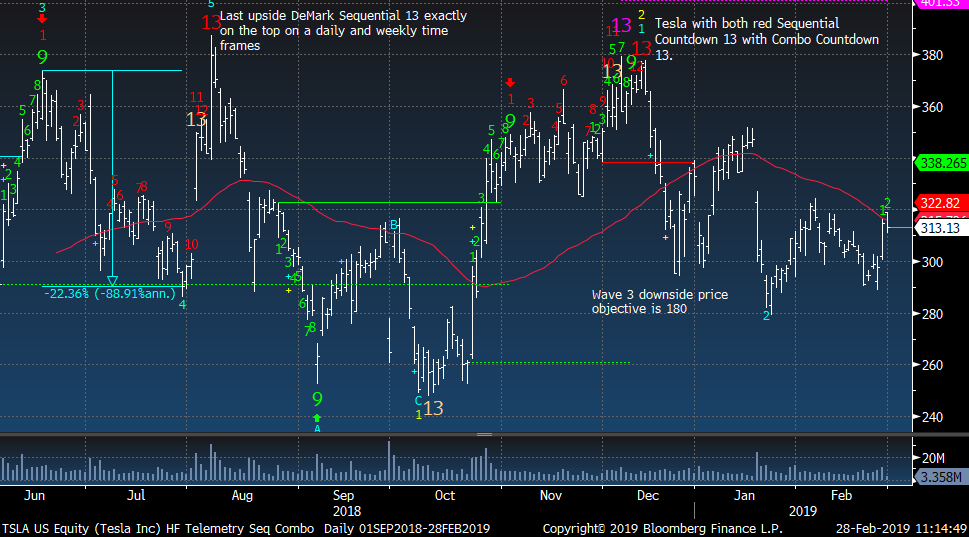
Task: Click the Copyright 2019 Bloomberg Finance L.P. text
Action: point(662,528)
